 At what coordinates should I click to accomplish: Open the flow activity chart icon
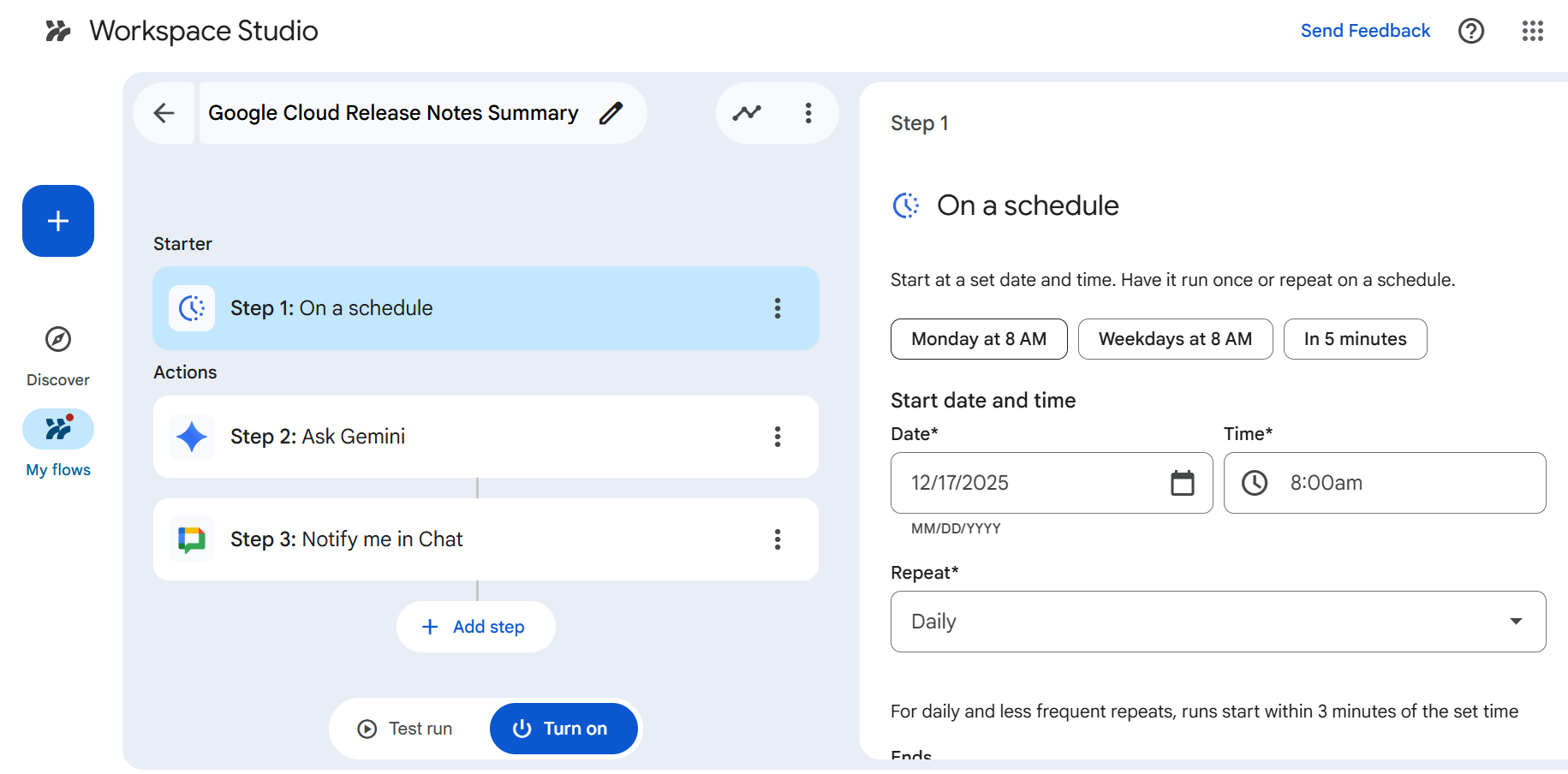[x=747, y=113]
